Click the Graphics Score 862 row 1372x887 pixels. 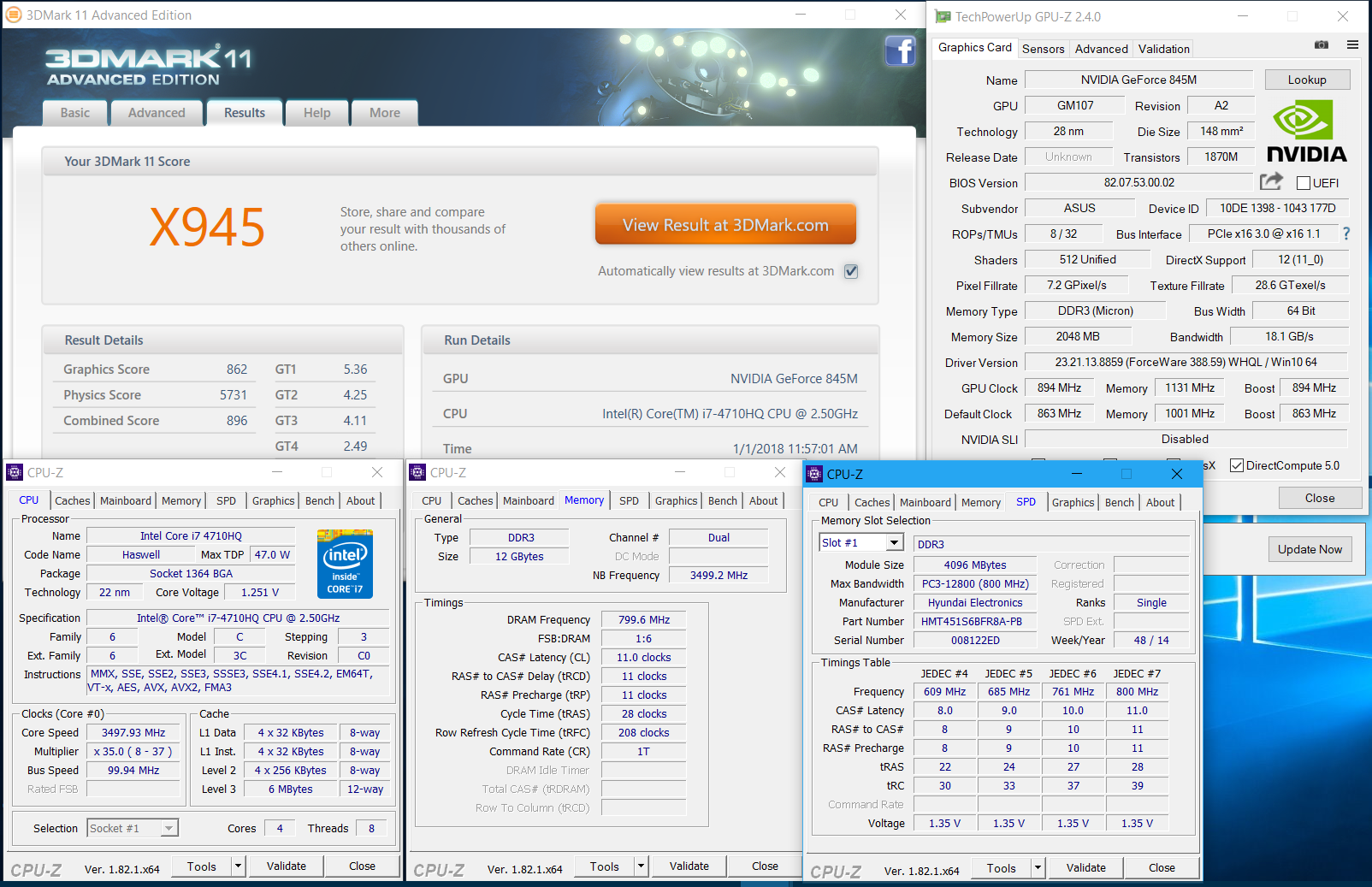click(156, 370)
